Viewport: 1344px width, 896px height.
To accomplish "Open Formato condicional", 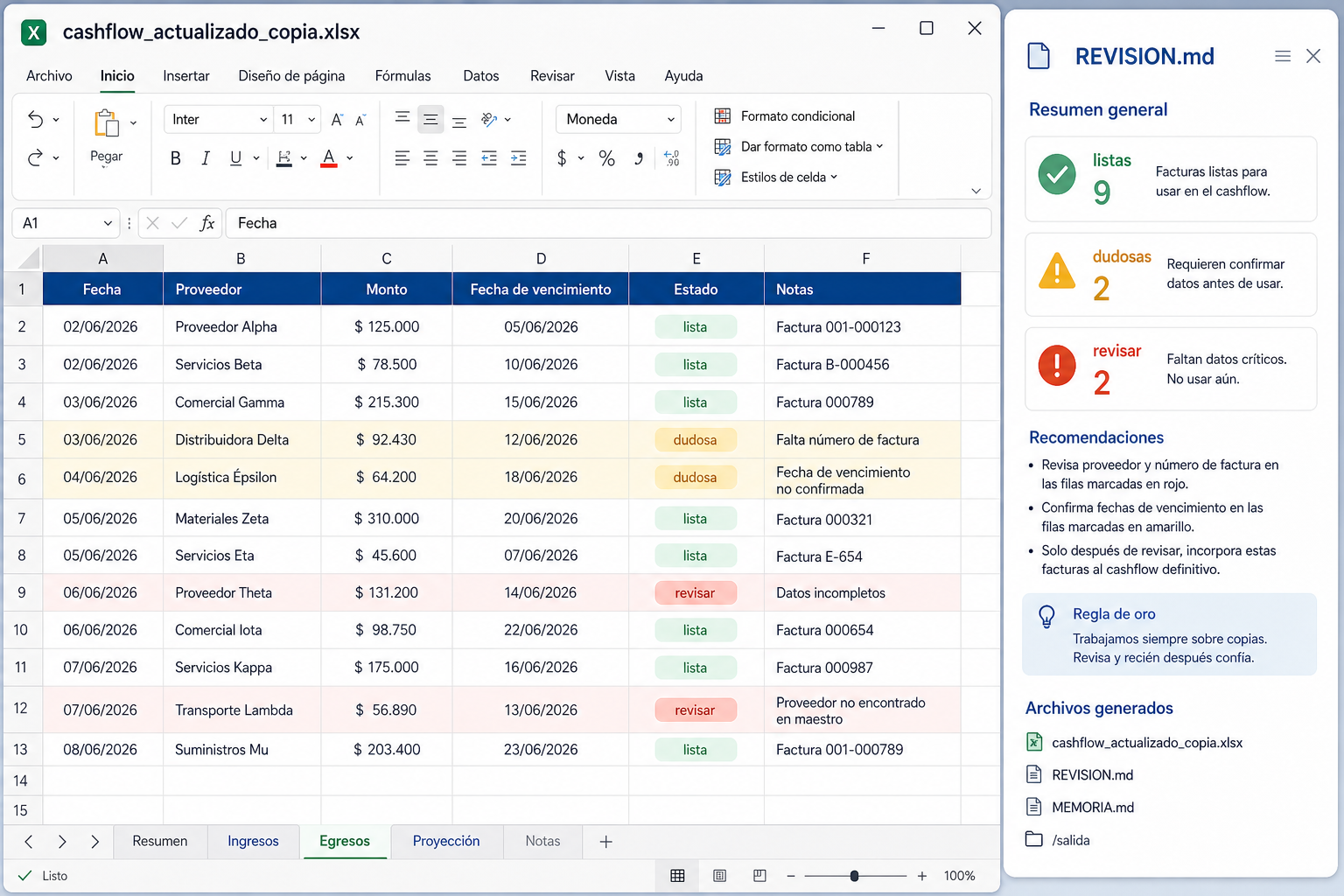I will point(785,116).
